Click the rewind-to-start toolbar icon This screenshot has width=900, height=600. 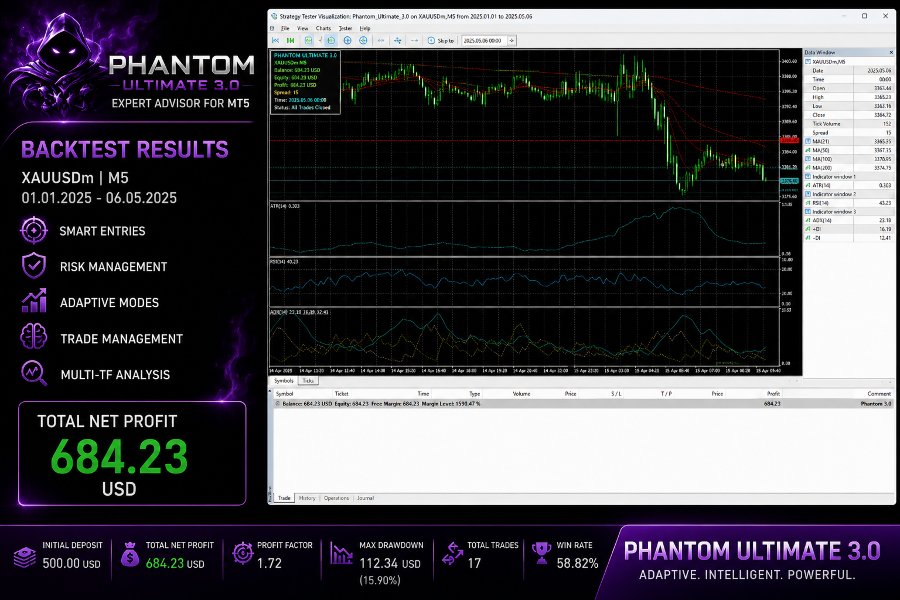276,40
